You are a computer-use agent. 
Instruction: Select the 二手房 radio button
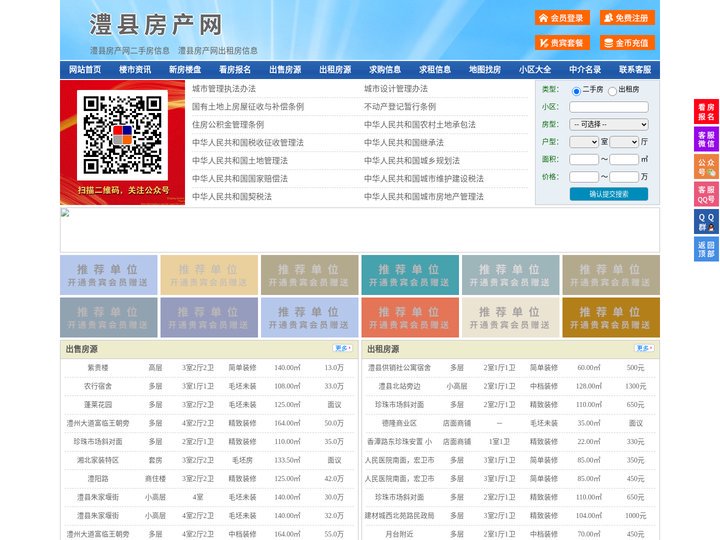576,91
